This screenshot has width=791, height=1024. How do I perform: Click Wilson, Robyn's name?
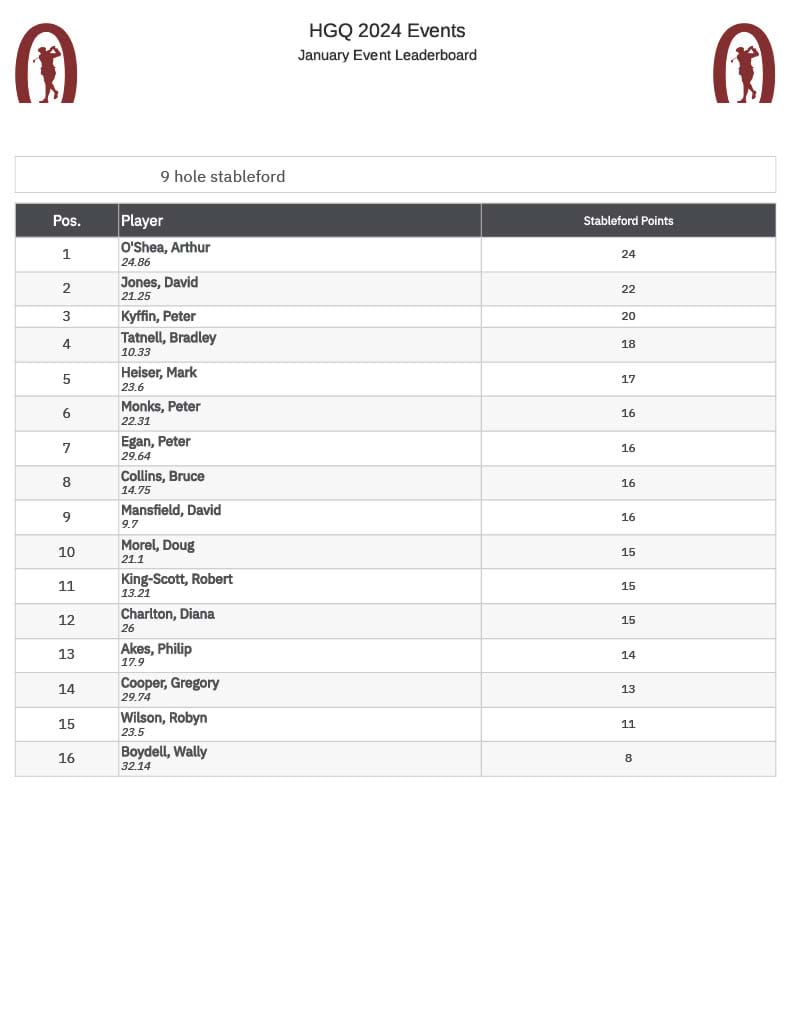pyautogui.click(x=164, y=718)
